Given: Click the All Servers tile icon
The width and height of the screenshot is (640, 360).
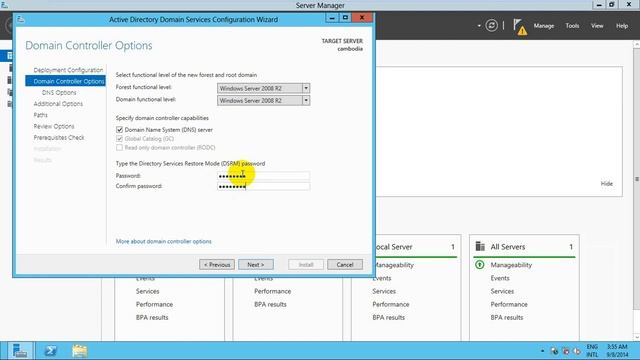Looking at the screenshot, I should [480, 247].
